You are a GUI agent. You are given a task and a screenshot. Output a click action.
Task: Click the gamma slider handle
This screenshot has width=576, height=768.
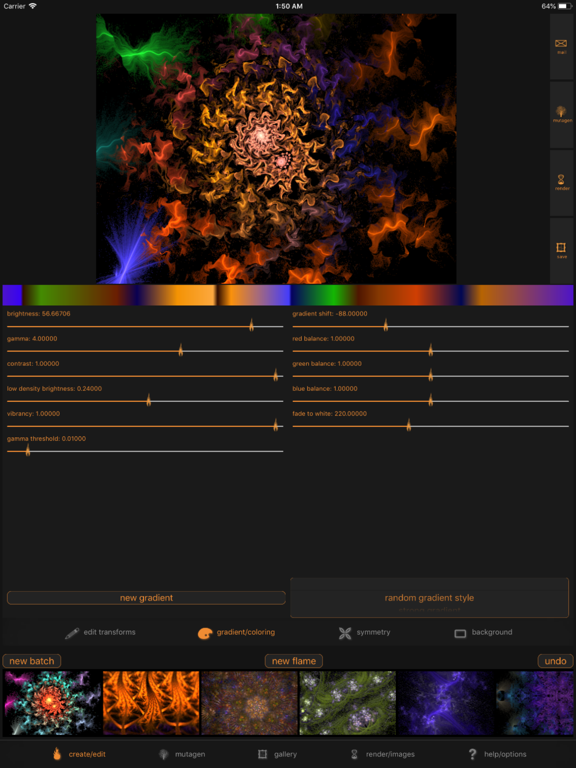180,350
